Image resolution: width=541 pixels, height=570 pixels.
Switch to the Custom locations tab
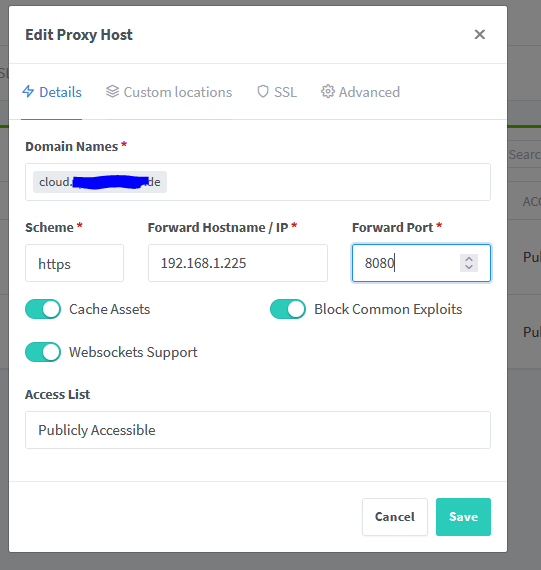pyautogui.click(x=169, y=92)
